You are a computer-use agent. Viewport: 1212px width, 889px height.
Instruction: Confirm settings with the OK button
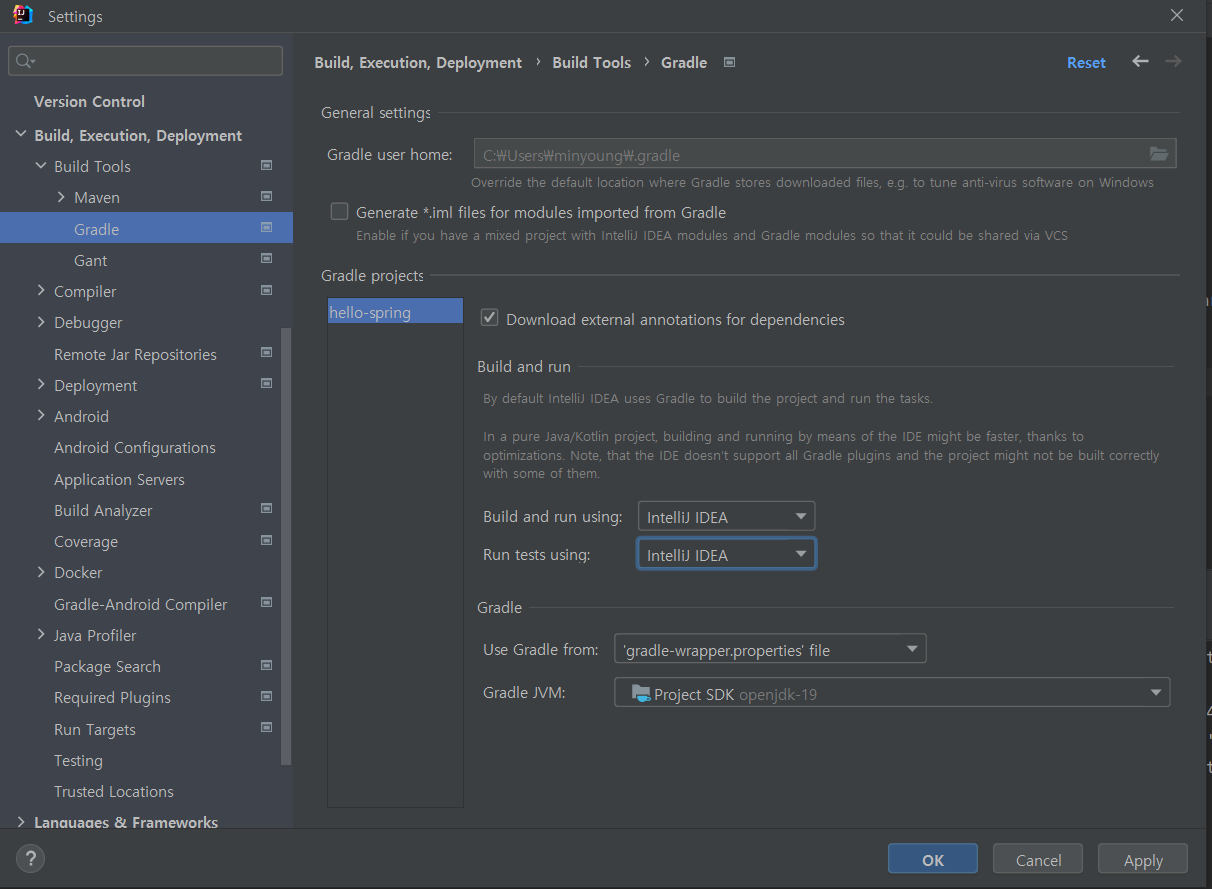click(x=933, y=859)
